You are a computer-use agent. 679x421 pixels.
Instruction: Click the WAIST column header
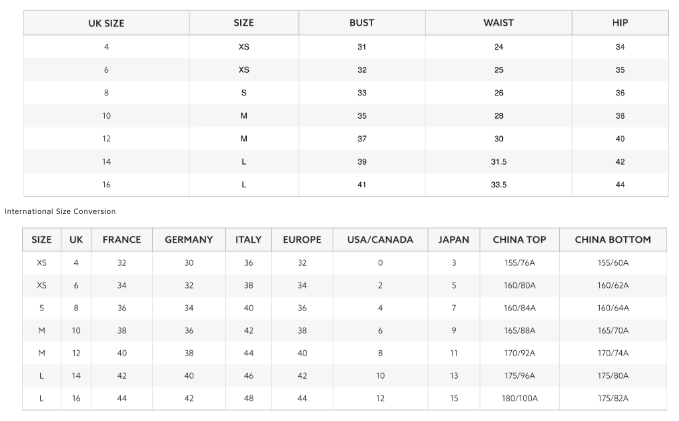pos(498,22)
